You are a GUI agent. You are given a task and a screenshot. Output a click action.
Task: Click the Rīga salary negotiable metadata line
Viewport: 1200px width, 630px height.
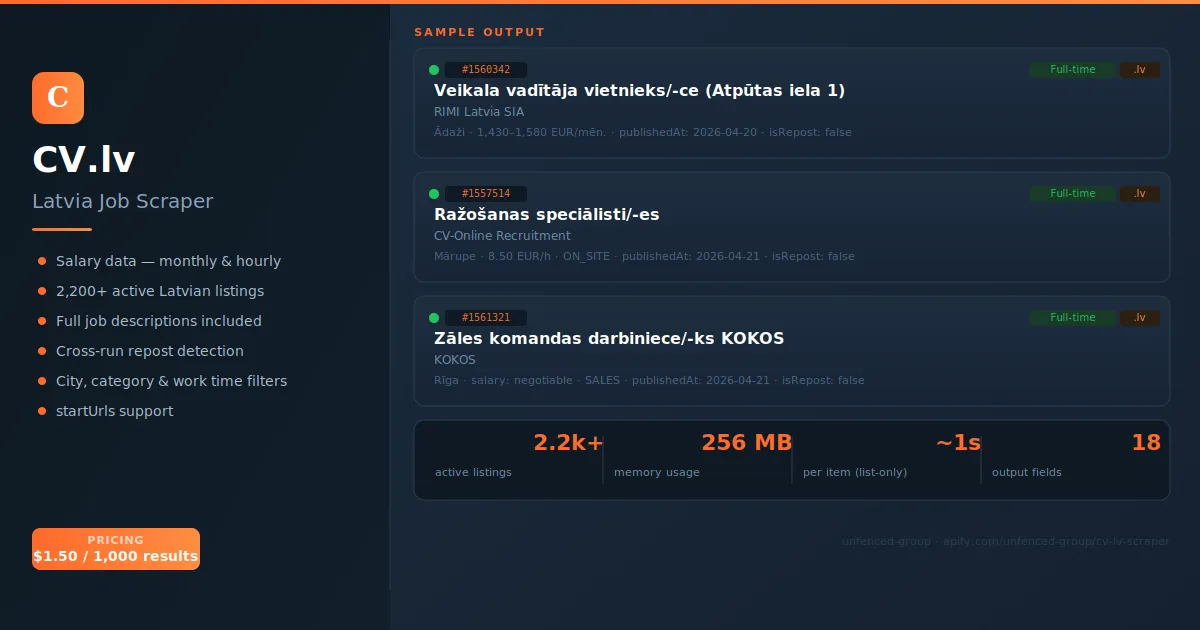click(649, 380)
